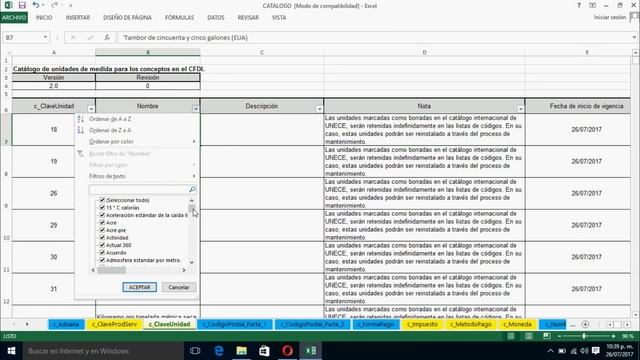Switch to Normal view icon in status bar

(x=511, y=336)
